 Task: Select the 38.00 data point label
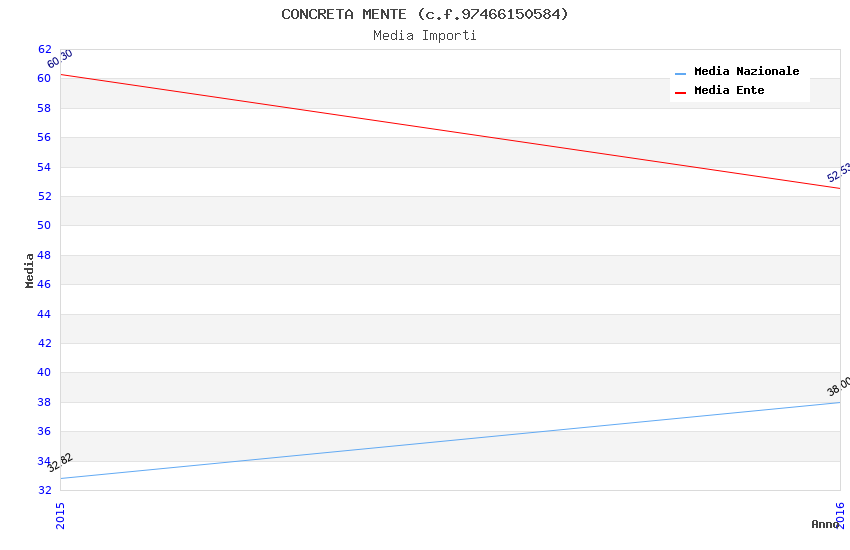pyautogui.click(x=838, y=387)
